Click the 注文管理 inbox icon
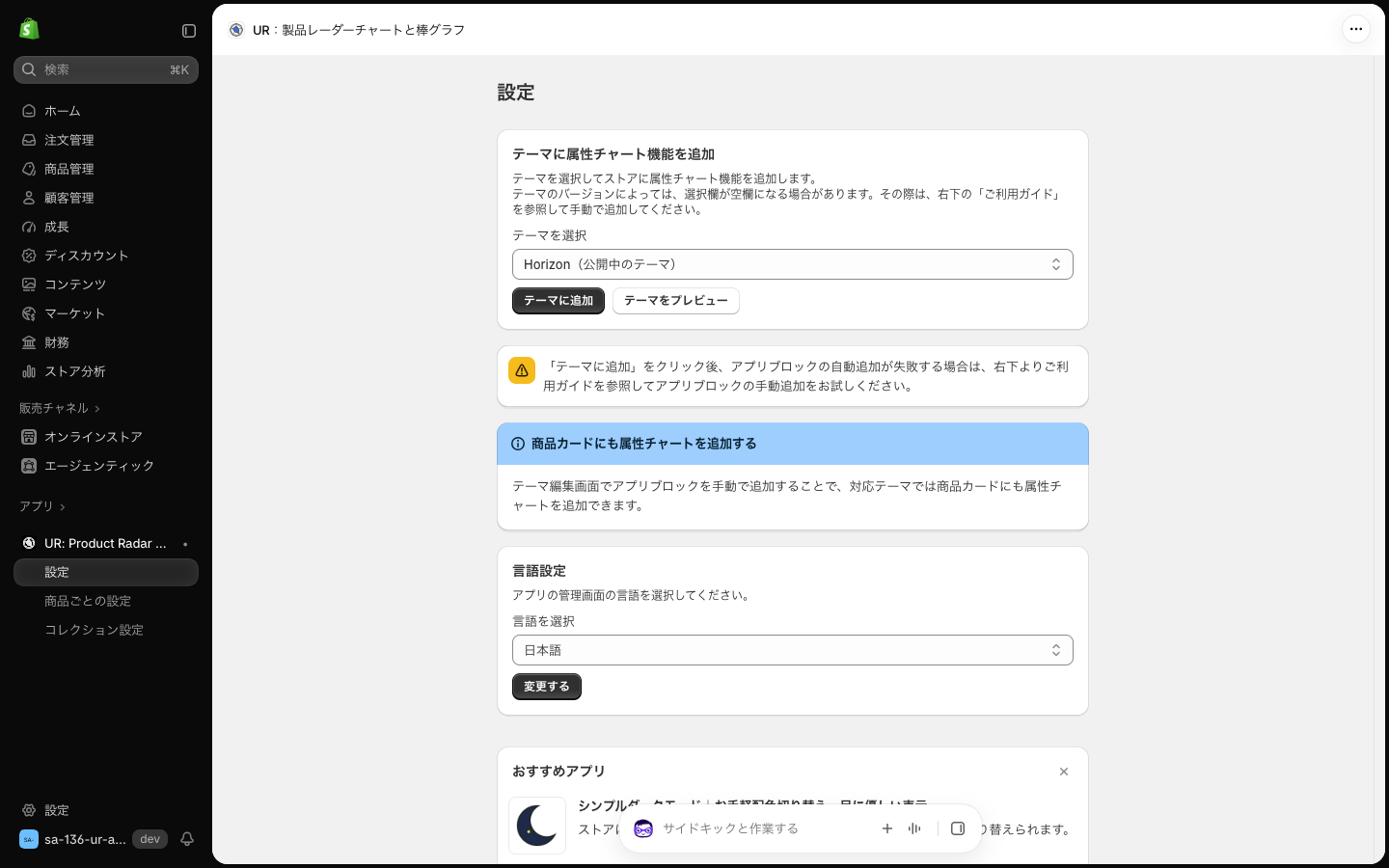The height and width of the screenshot is (868, 1389). pyautogui.click(x=29, y=140)
